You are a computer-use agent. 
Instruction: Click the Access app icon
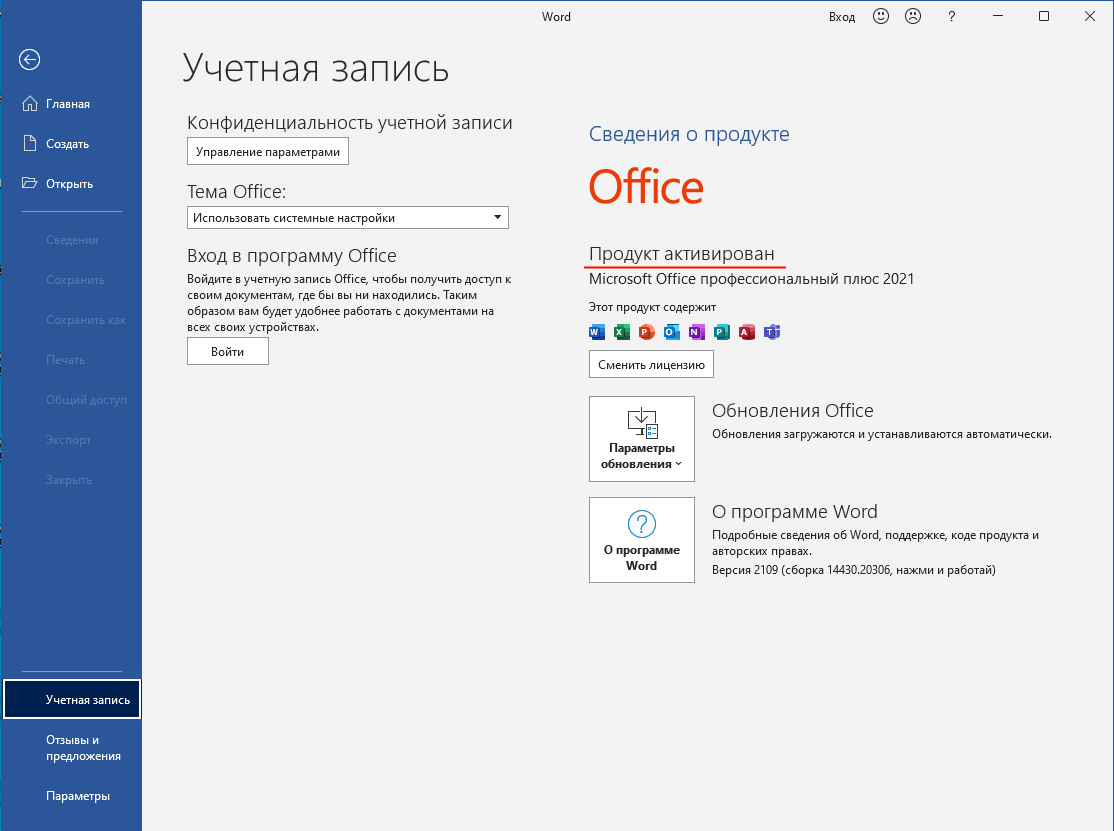(747, 332)
